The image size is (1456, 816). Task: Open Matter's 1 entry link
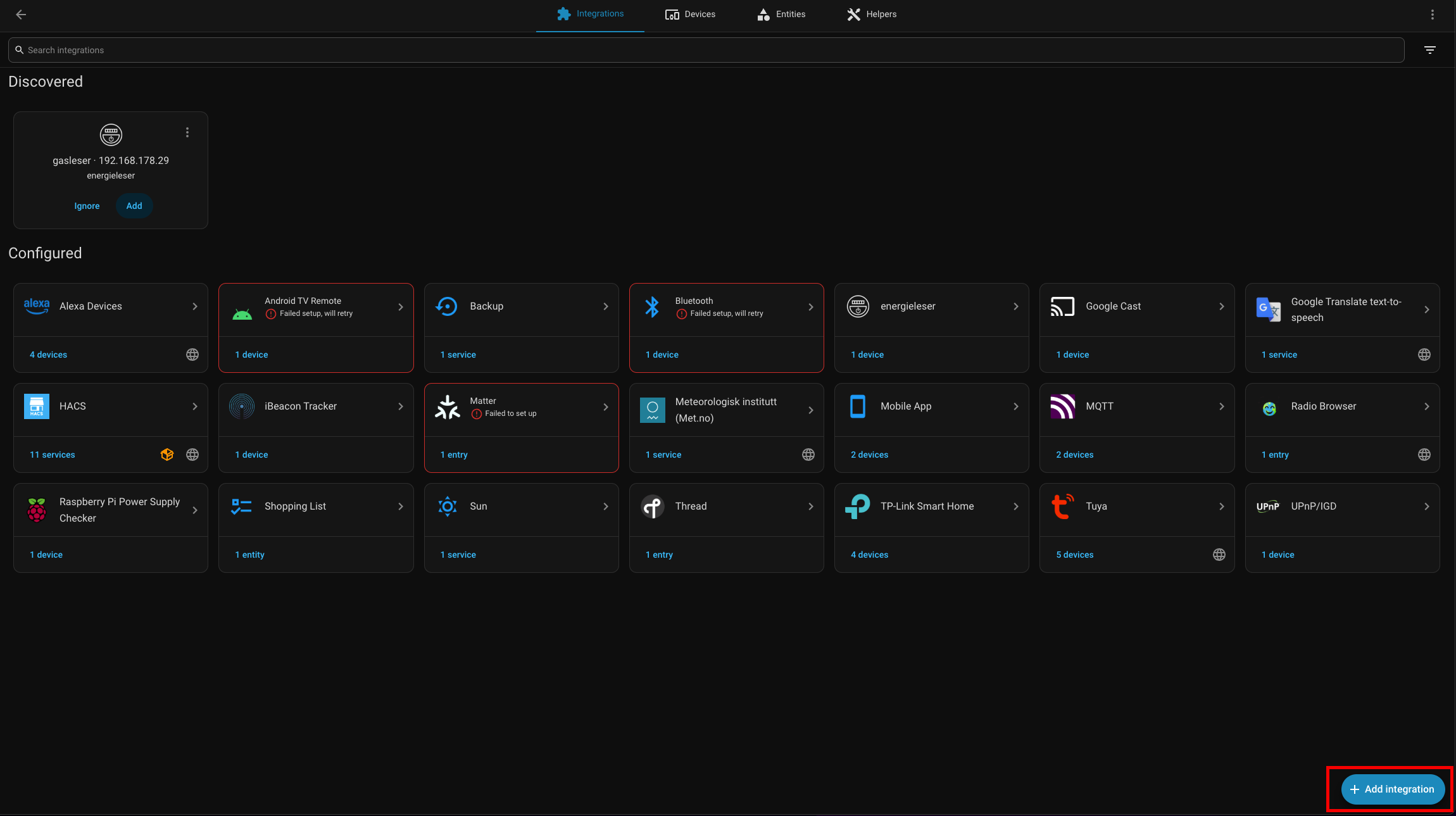coord(454,455)
